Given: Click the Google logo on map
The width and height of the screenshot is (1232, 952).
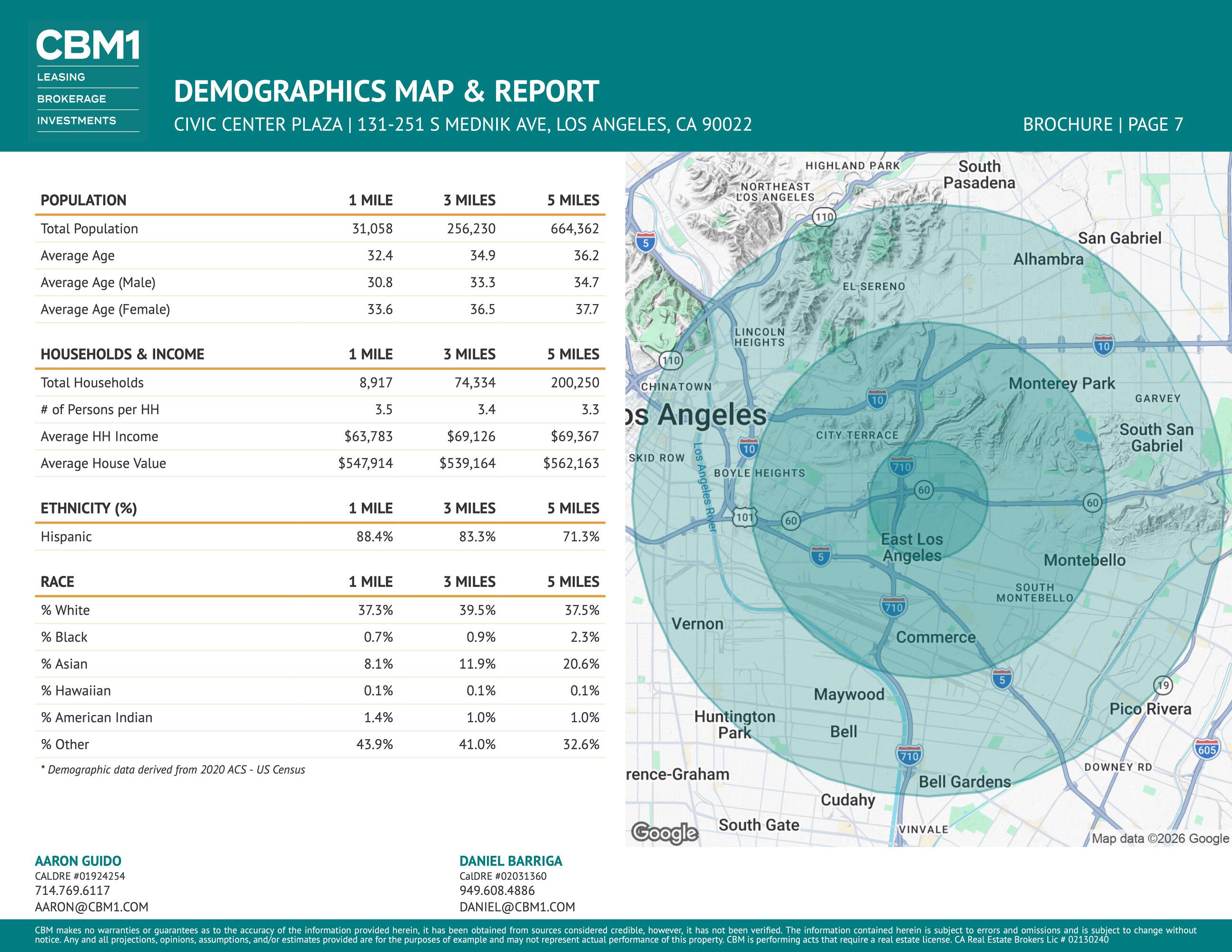Looking at the screenshot, I should click(665, 833).
